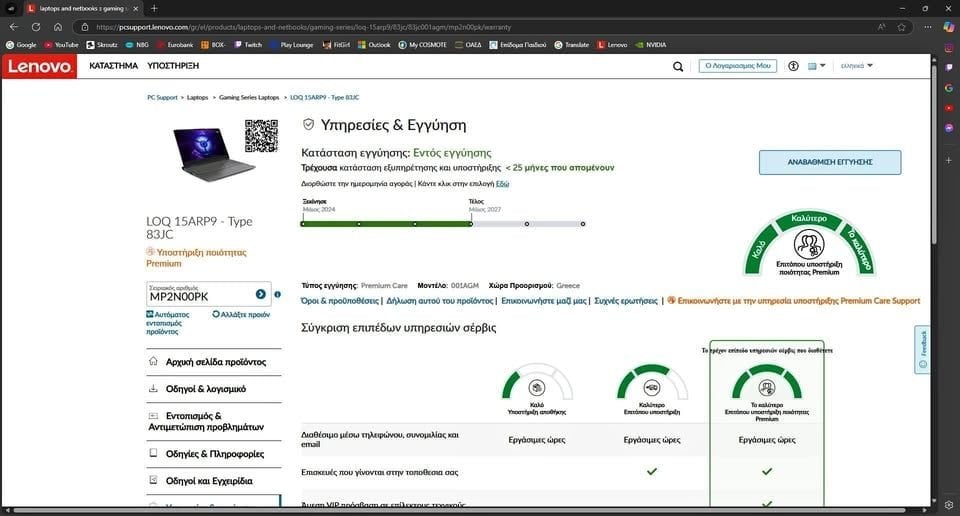Open the My COSMOTE bookmark

[x=422, y=45]
